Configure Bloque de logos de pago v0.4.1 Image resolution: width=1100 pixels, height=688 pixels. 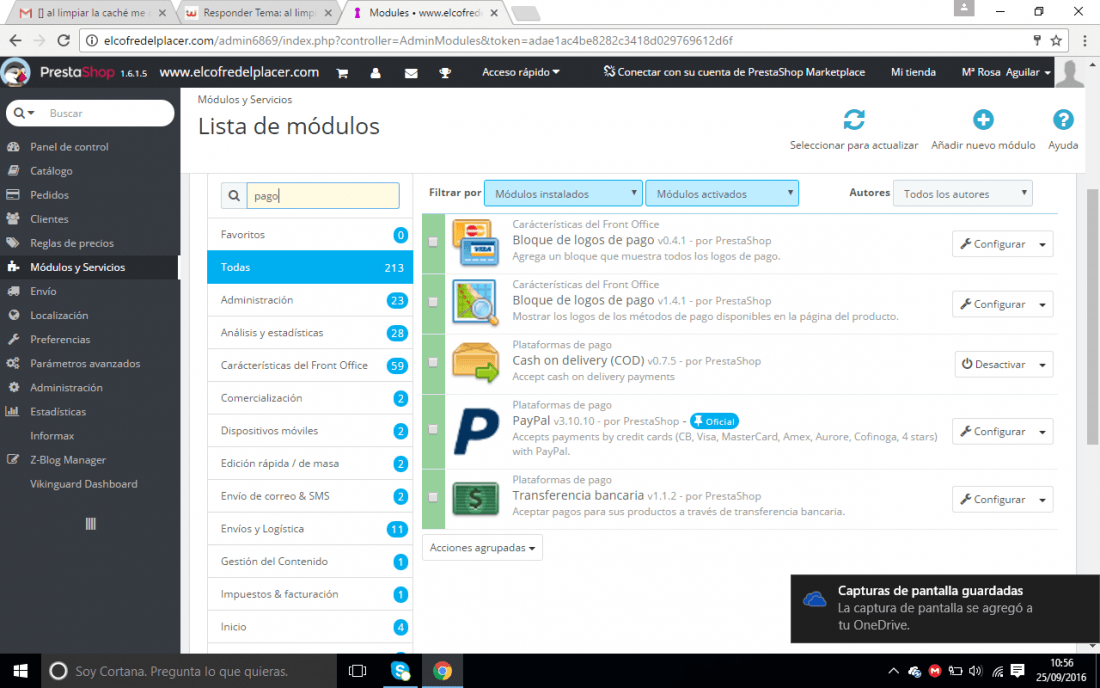click(993, 244)
